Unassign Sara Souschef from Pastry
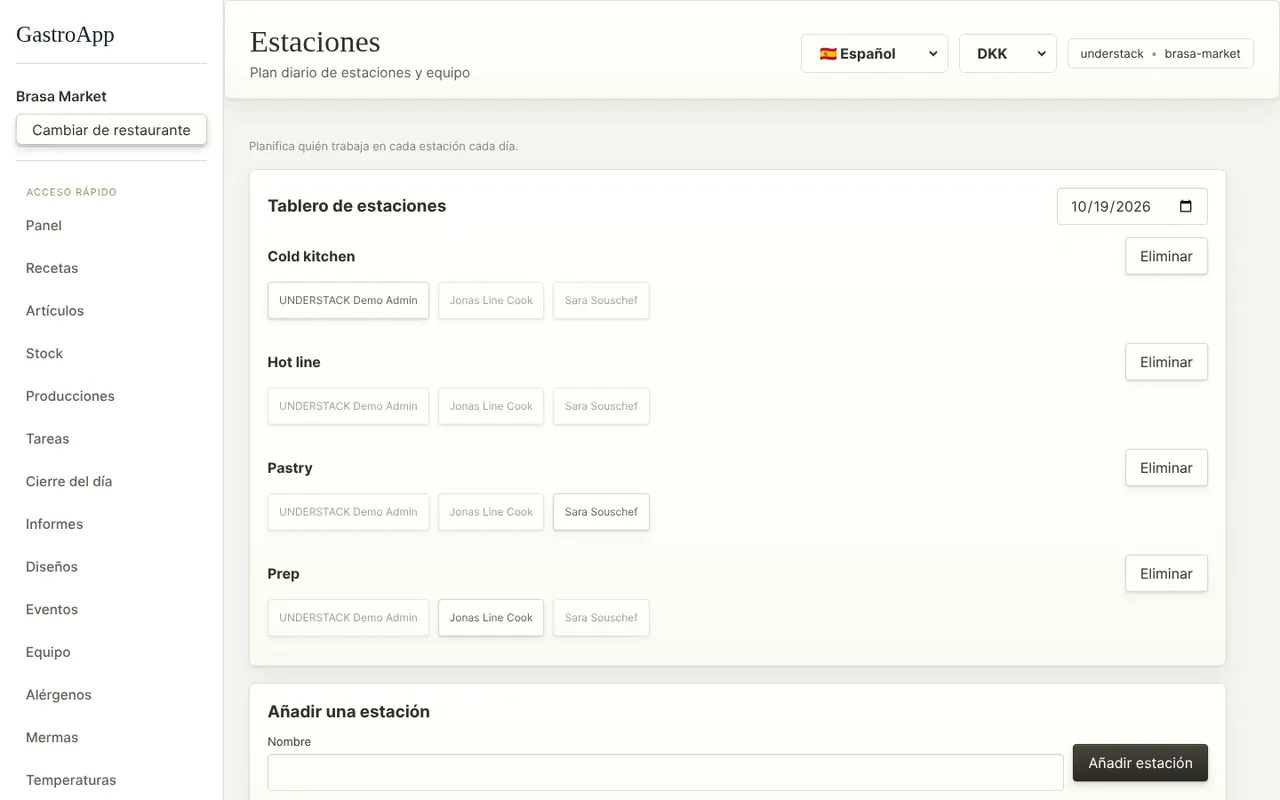This screenshot has width=1280, height=800. pyautogui.click(x=601, y=512)
